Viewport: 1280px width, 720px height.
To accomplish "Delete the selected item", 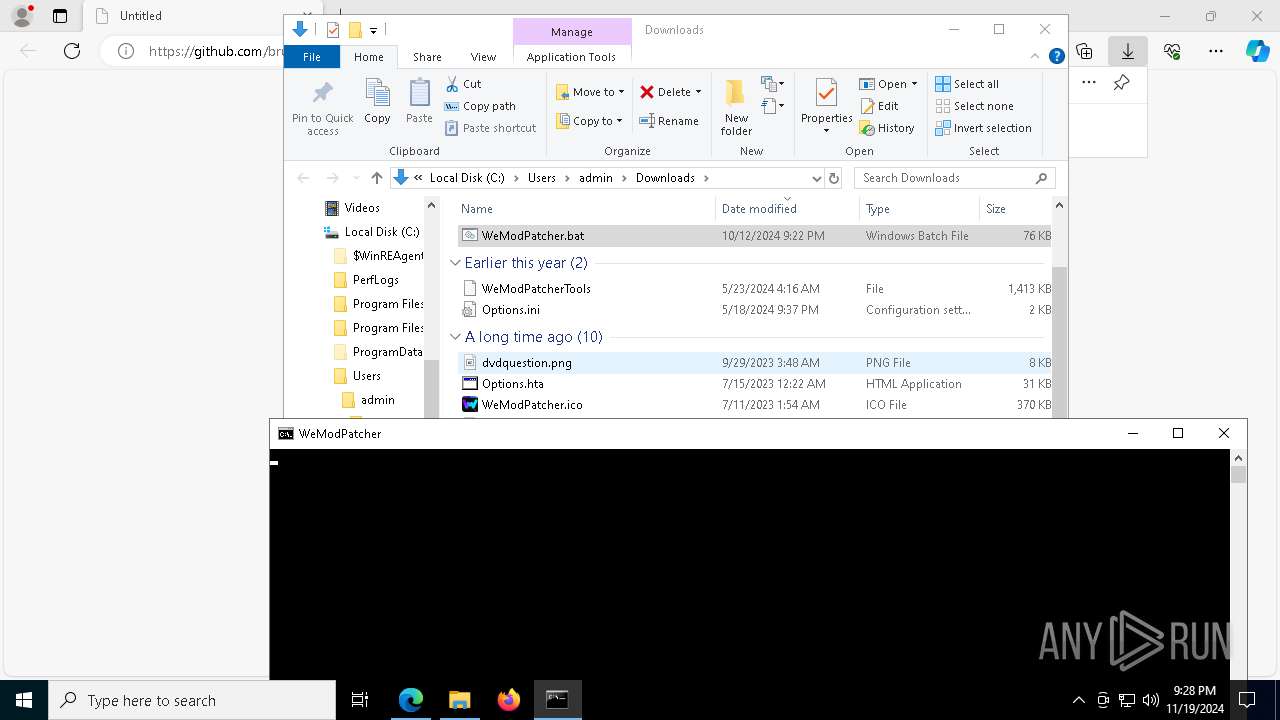I will (x=665, y=92).
